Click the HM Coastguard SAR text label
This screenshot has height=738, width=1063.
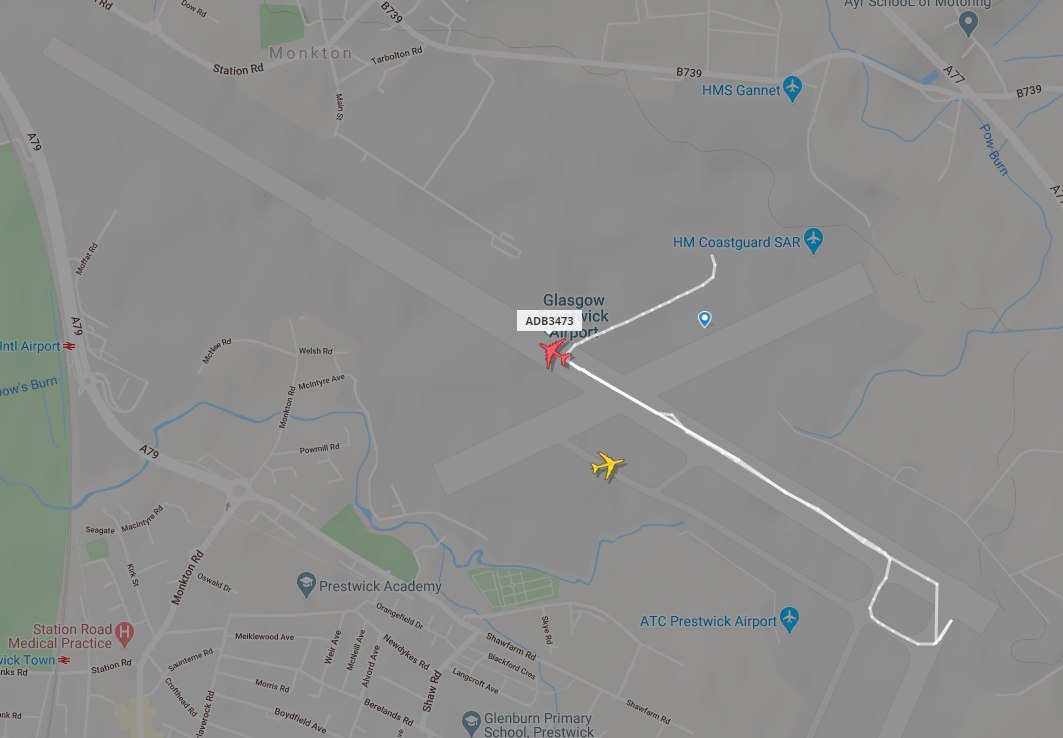point(736,242)
